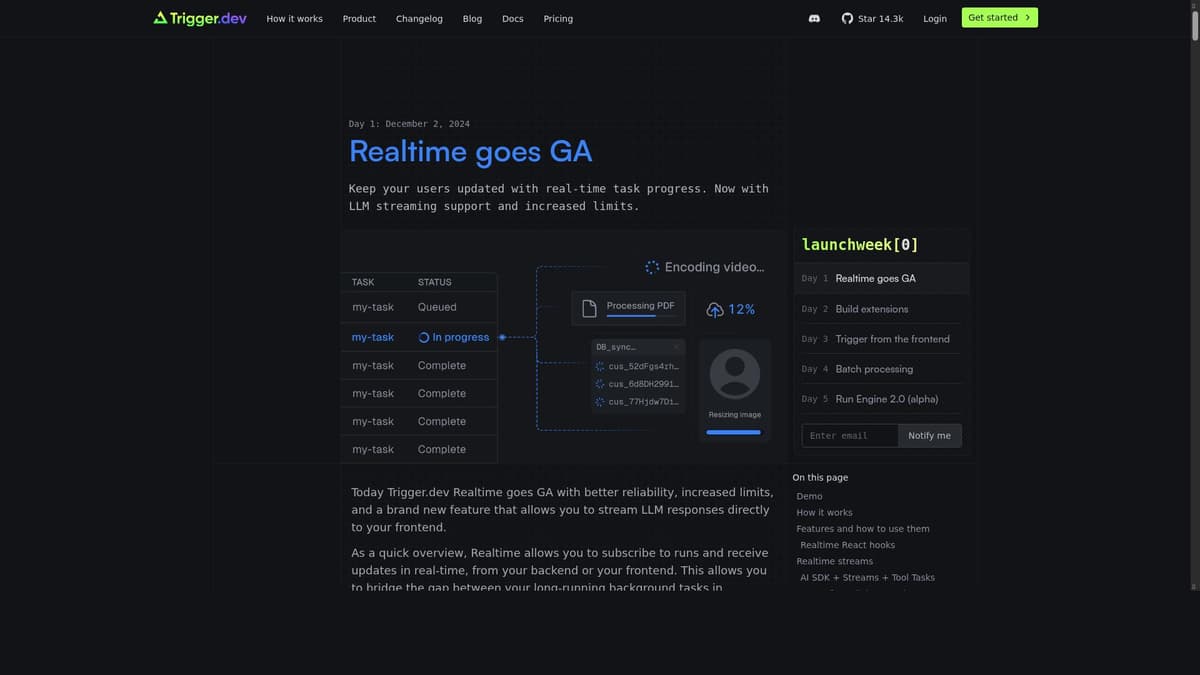Click the Notify me button

pyautogui.click(x=930, y=435)
